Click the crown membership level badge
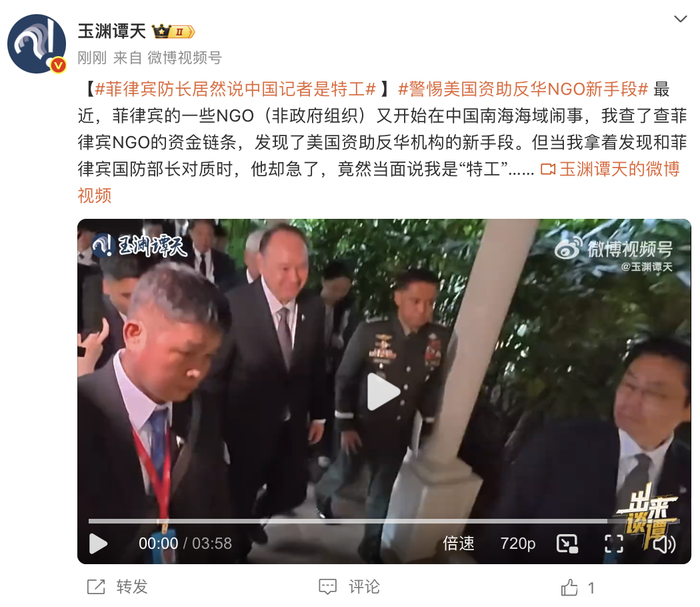Screen dimensions: 700x607 coord(173,32)
